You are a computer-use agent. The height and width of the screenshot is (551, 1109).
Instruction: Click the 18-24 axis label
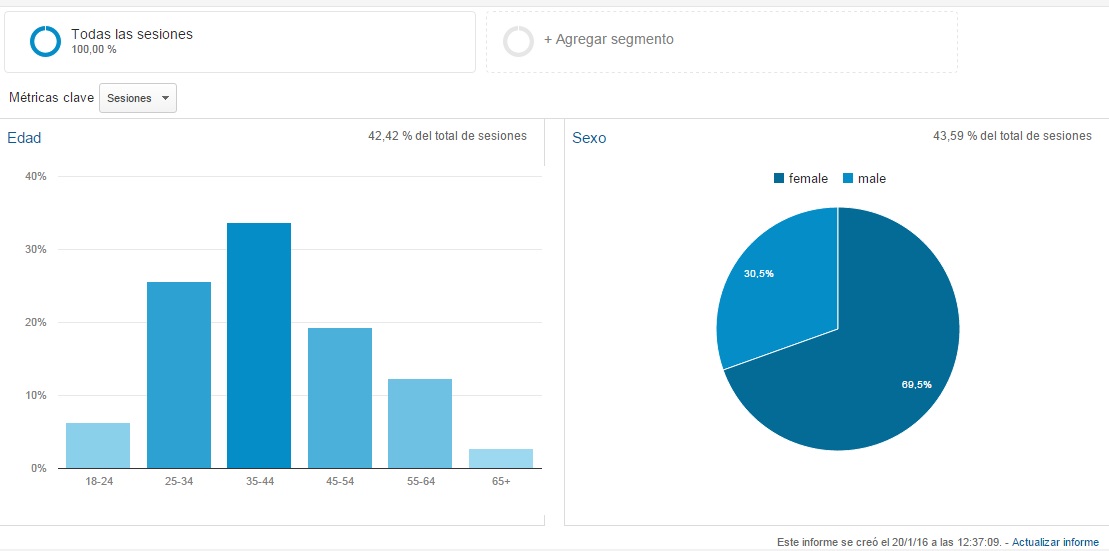point(98,481)
